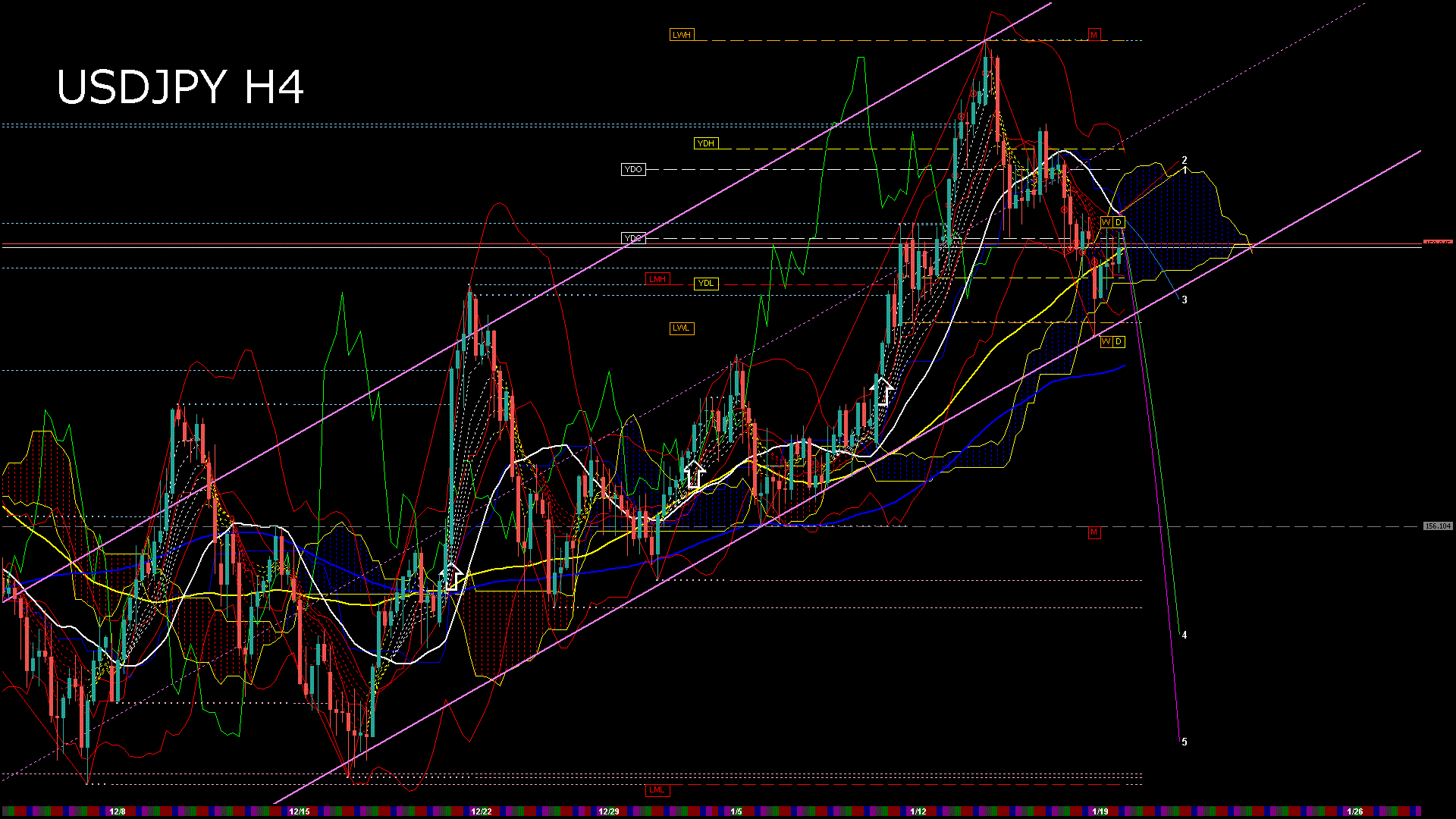Click the yellow YDH level label

705,143
